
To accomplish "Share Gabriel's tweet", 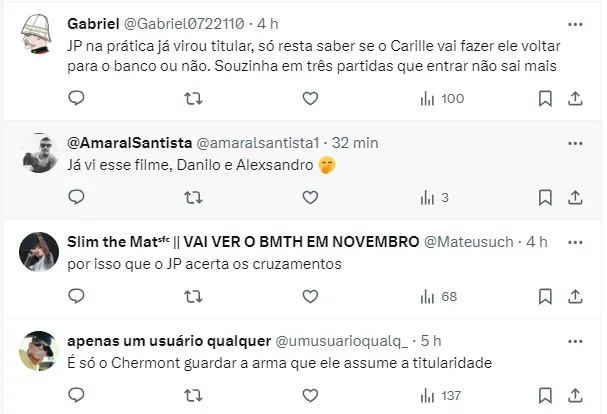I will [575, 98].
